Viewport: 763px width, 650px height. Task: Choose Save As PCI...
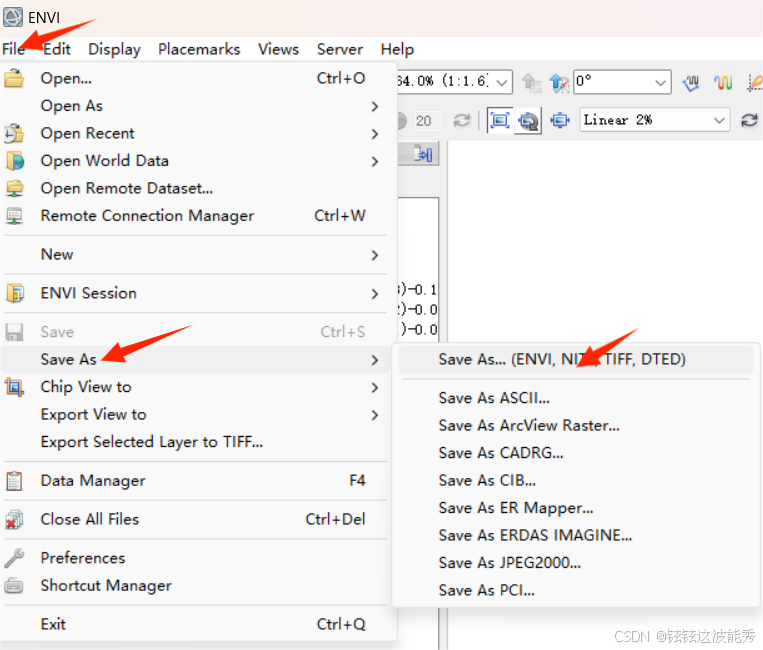pos(575,590)
